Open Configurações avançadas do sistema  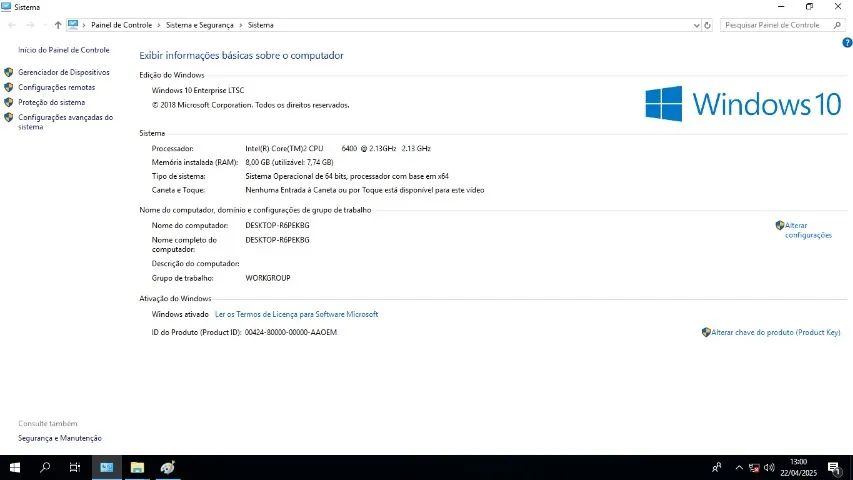point(65,122)
